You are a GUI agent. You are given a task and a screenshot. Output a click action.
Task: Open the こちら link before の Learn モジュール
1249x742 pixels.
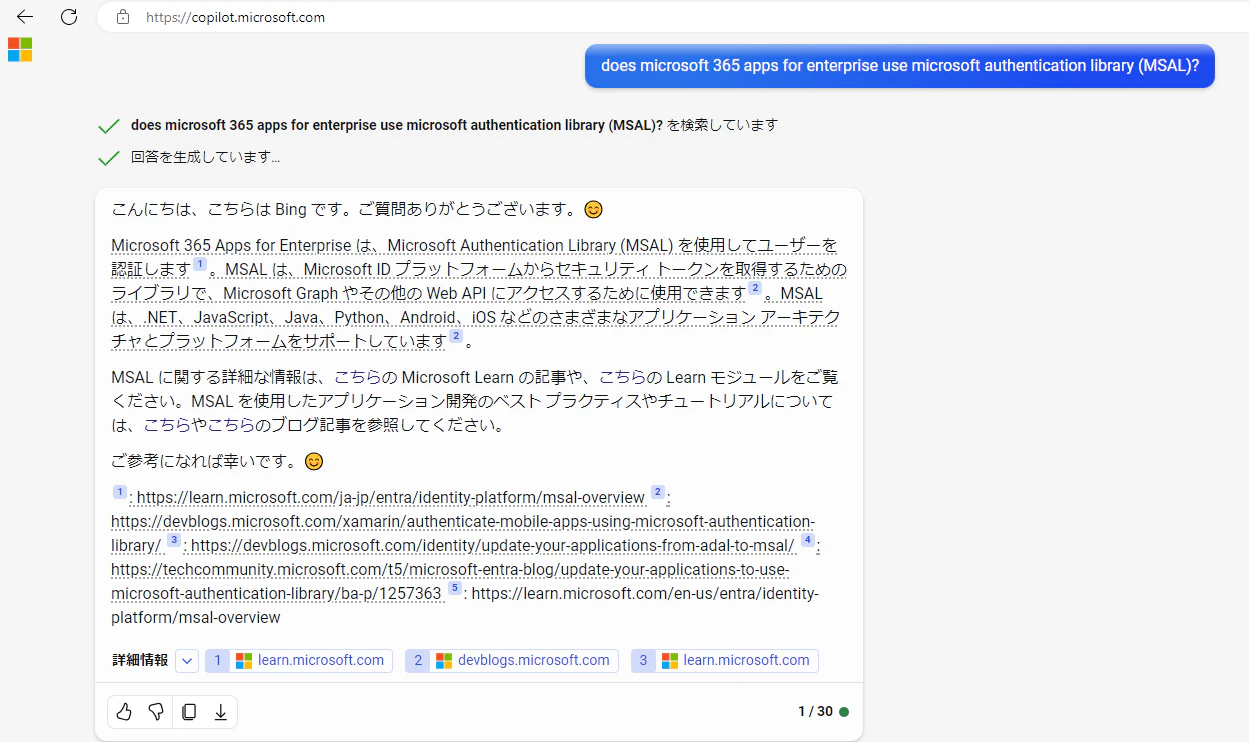[622, 378]
